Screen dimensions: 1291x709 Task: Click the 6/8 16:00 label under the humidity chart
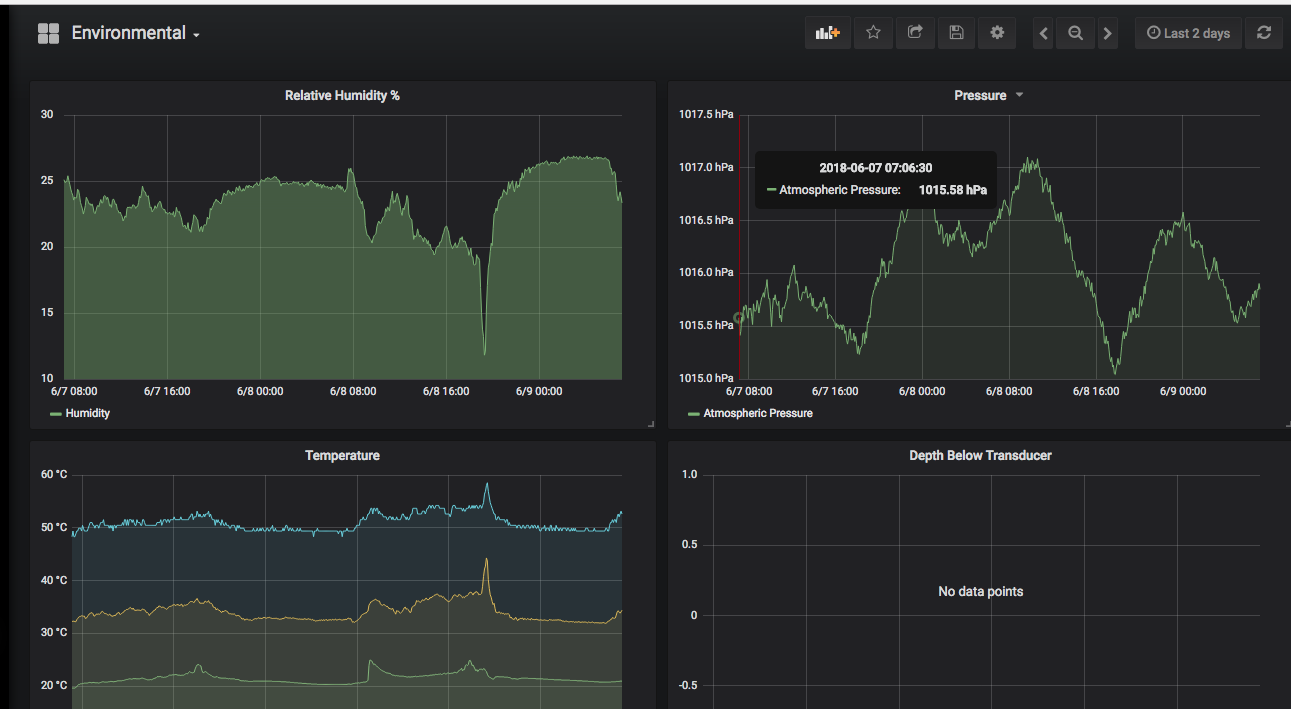446,391
